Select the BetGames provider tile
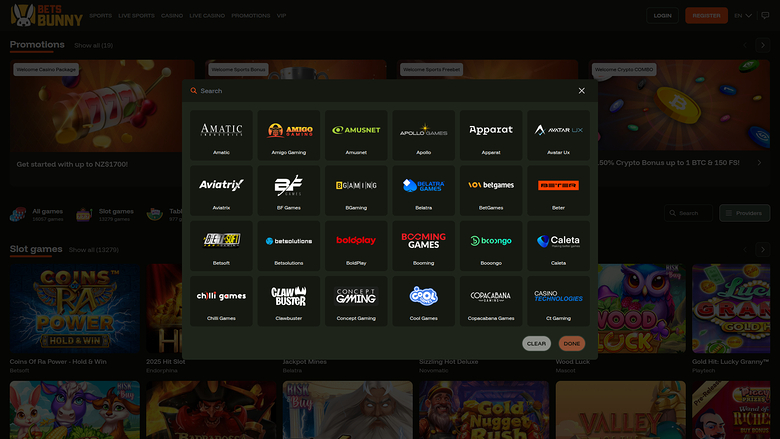The image size is (780, 439). coord(491,190)
